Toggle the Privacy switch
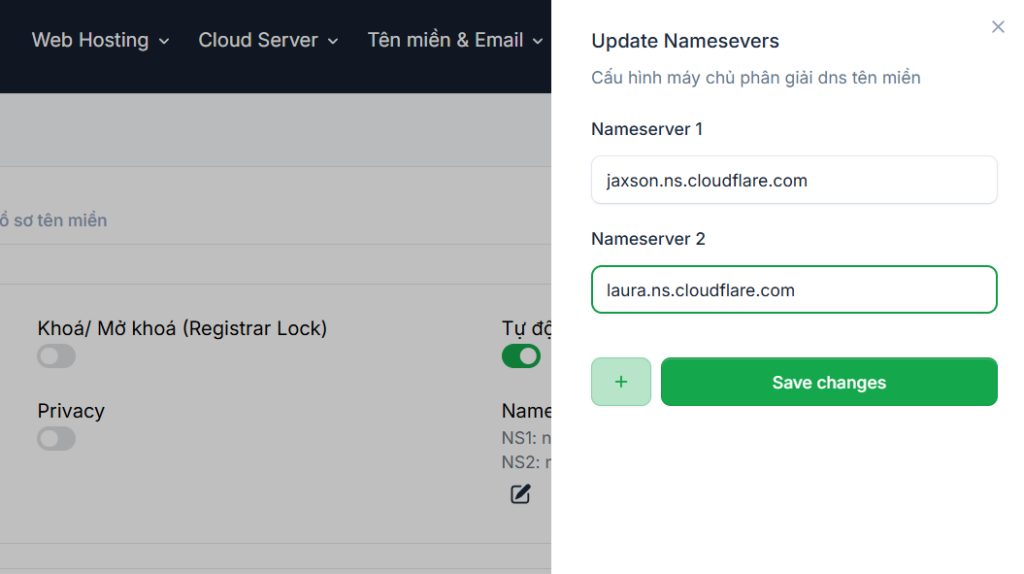 point(56,438)
